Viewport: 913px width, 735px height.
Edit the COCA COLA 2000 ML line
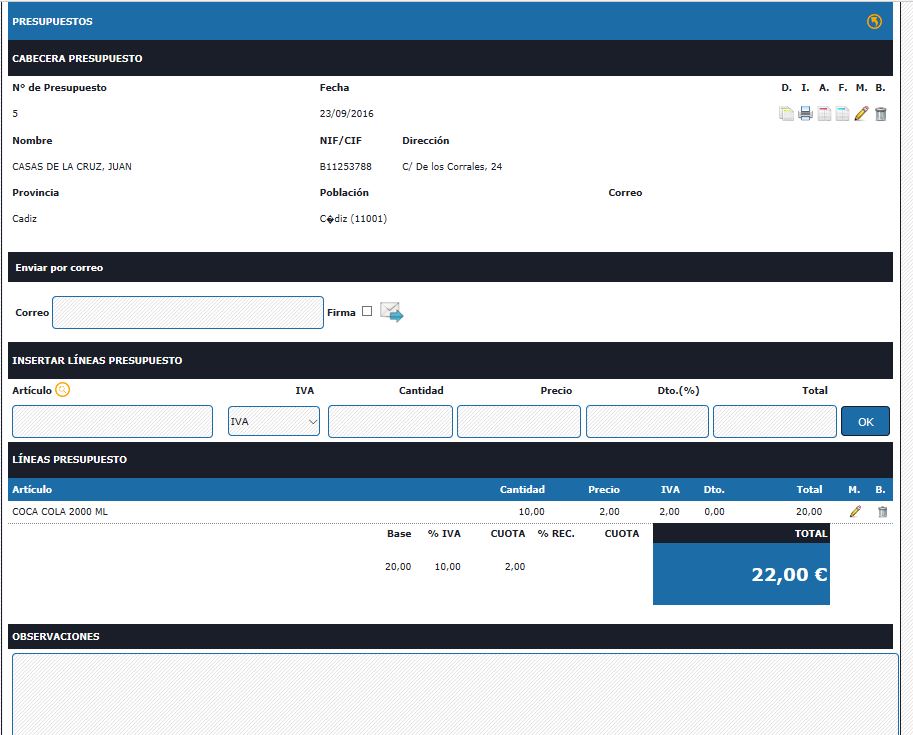point(855,512)
